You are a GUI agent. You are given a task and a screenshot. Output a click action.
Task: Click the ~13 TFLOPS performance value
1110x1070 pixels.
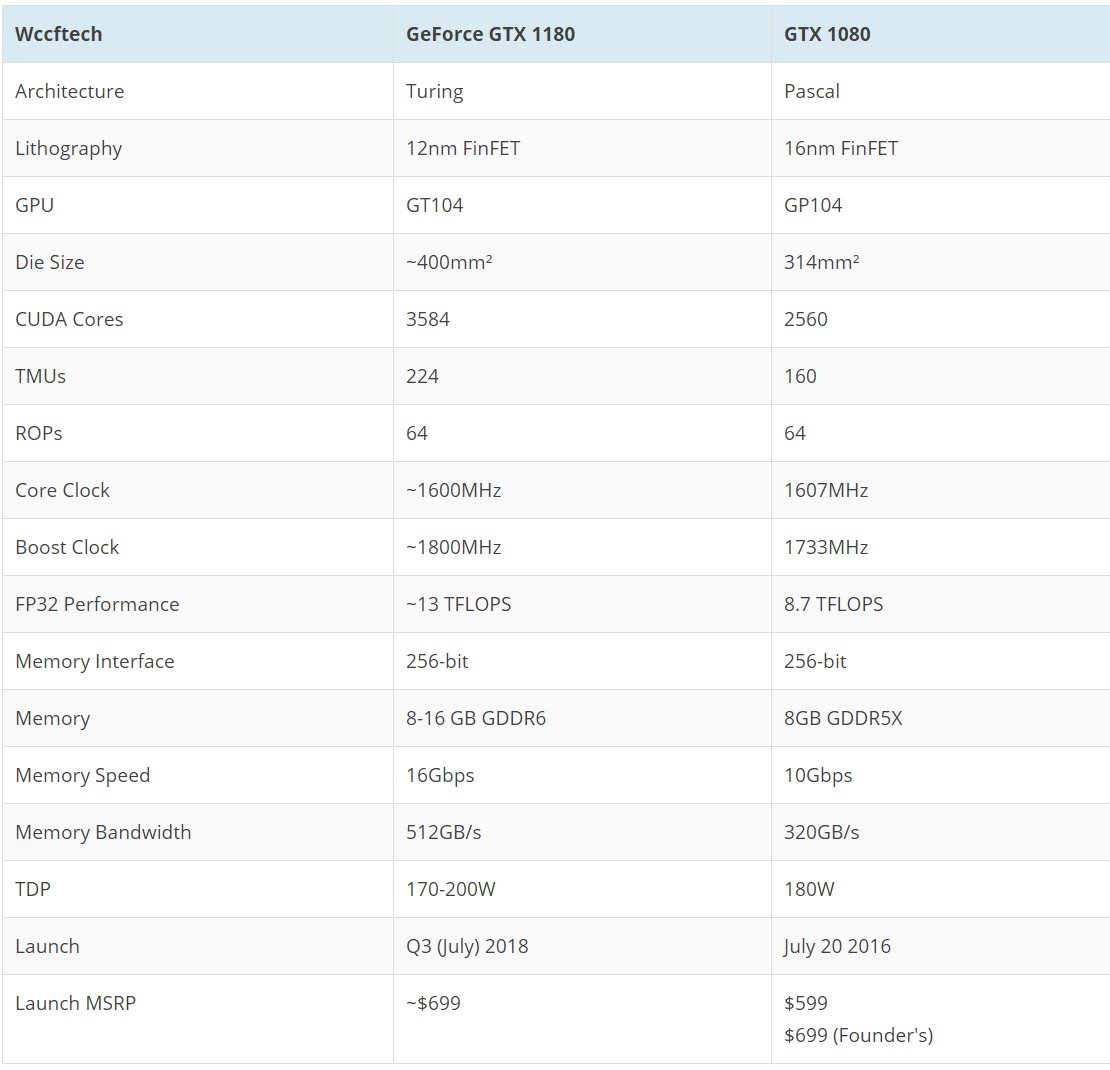tap(459, 604)
